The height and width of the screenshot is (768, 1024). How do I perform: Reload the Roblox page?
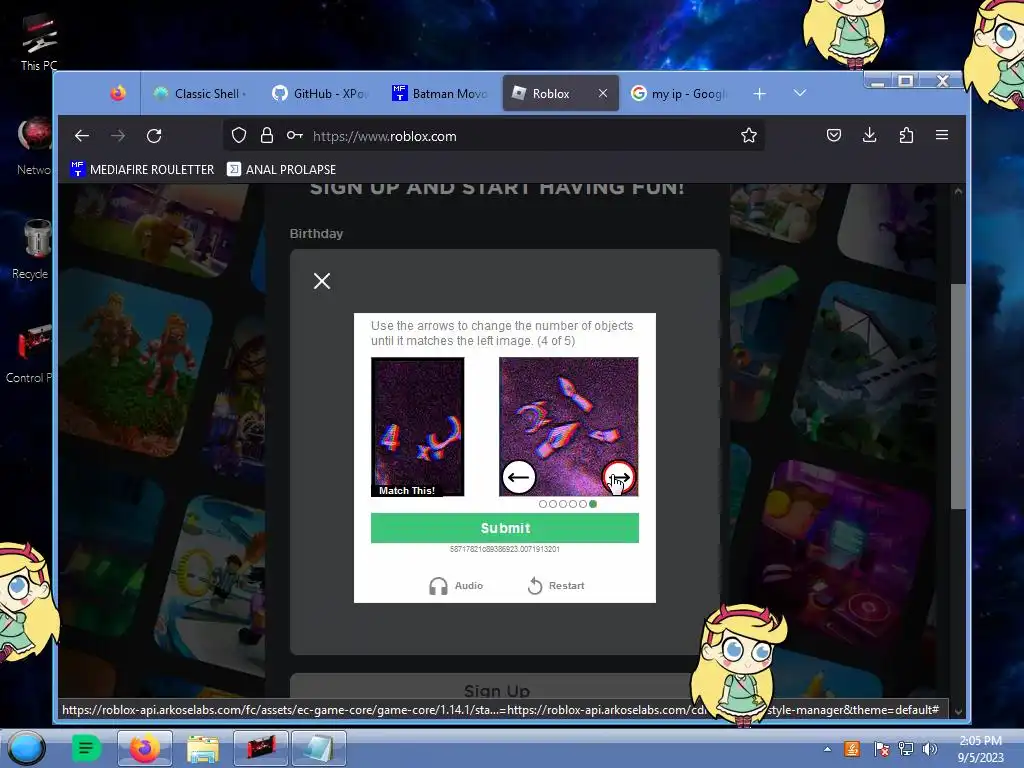click(x=154, y=136)
